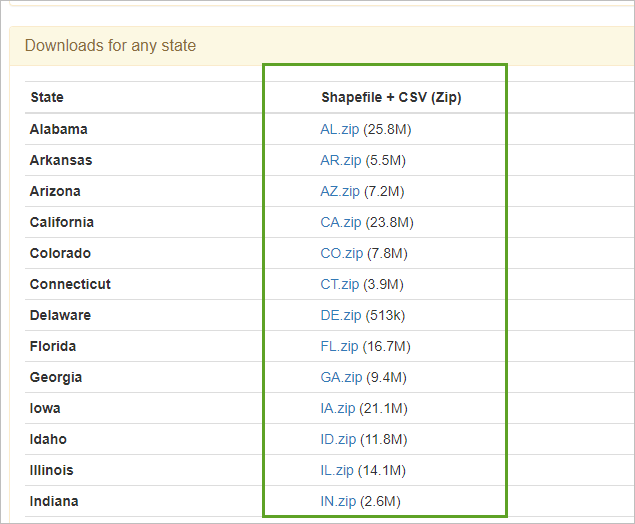The height and width of the screenshot is (524, 635).
Task: Download FL.zip for Florida
Action: (x=339, y=346)
